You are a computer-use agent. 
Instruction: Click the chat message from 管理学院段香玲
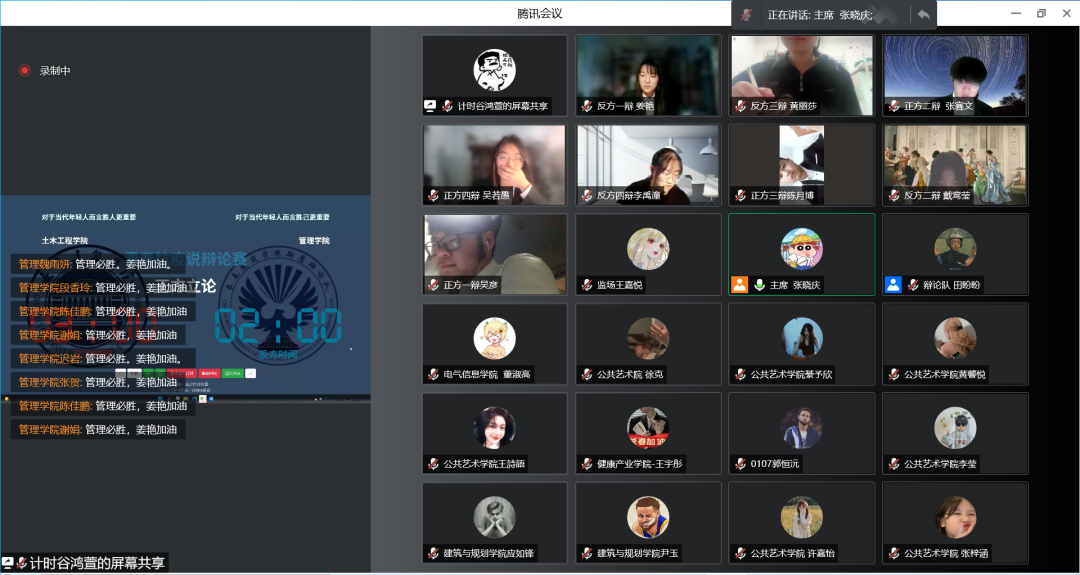coord(103,288)
